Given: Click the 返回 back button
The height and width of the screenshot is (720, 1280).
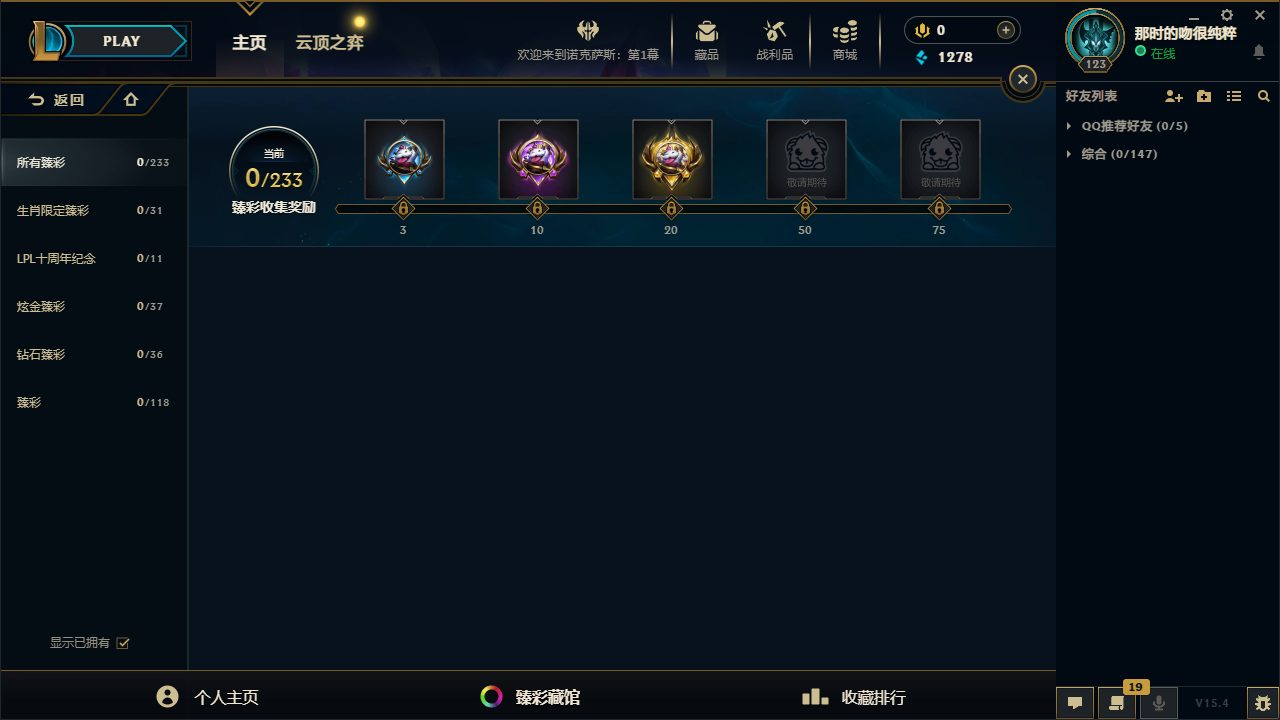Looking at the screenshot, I should tap(57, 100).
